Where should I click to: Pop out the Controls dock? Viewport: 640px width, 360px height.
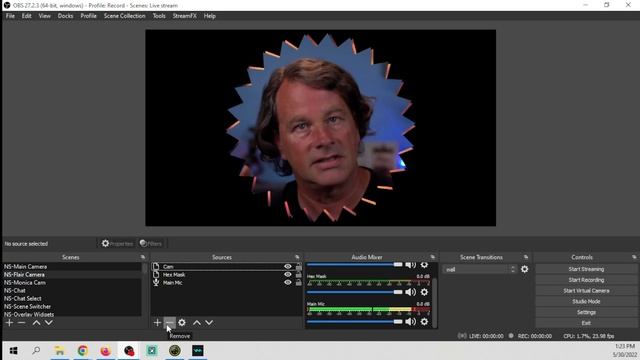click(634, 257)
